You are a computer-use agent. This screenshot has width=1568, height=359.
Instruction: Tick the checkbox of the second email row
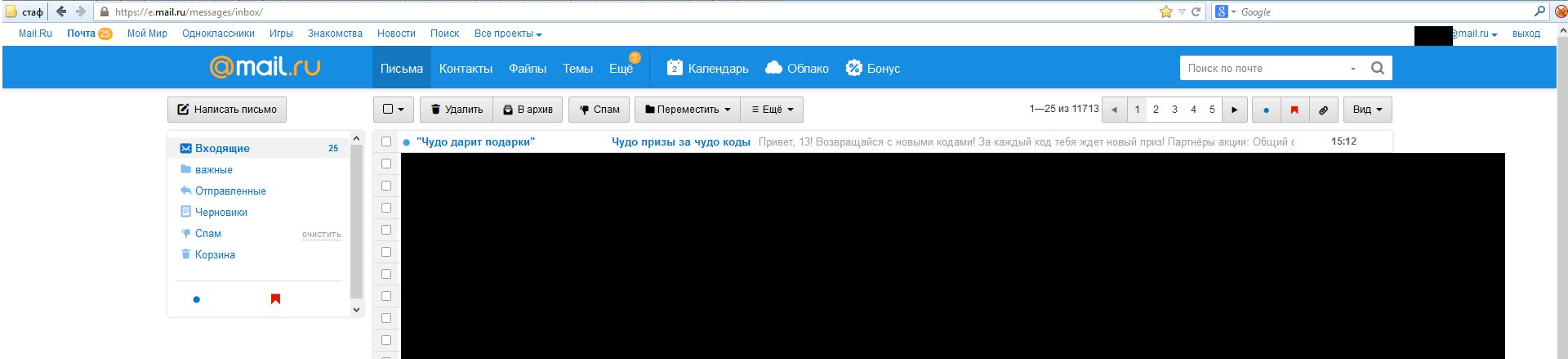(x=386, y=164)
